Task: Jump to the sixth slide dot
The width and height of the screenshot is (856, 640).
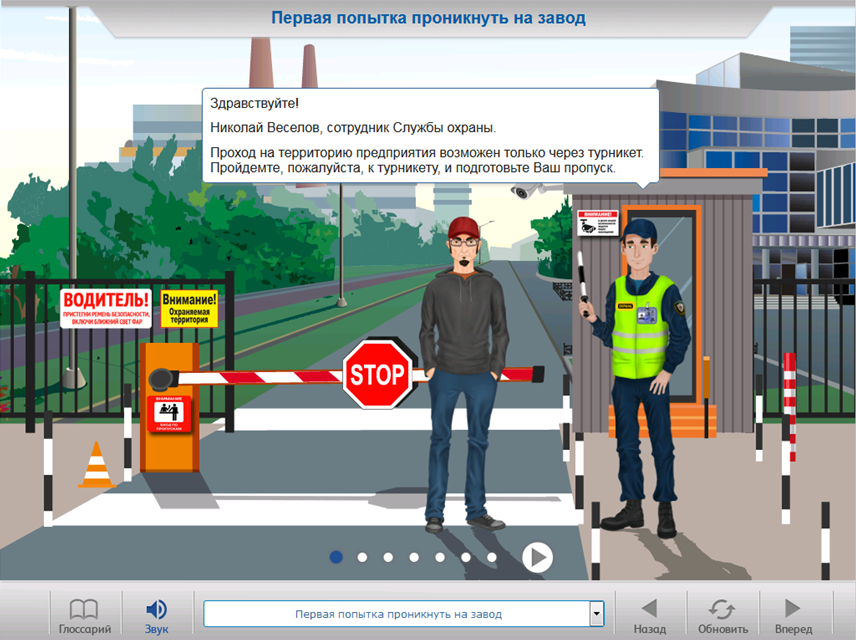Action: point(466,558)
